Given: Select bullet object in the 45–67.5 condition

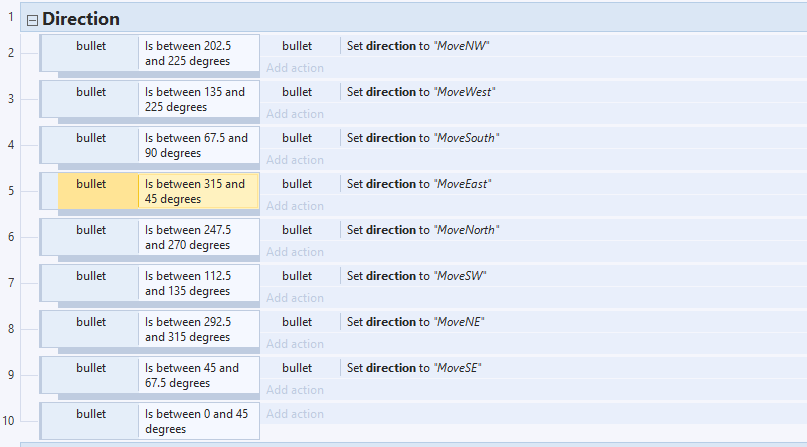Looking at the screenshot, I should (91, 368).
